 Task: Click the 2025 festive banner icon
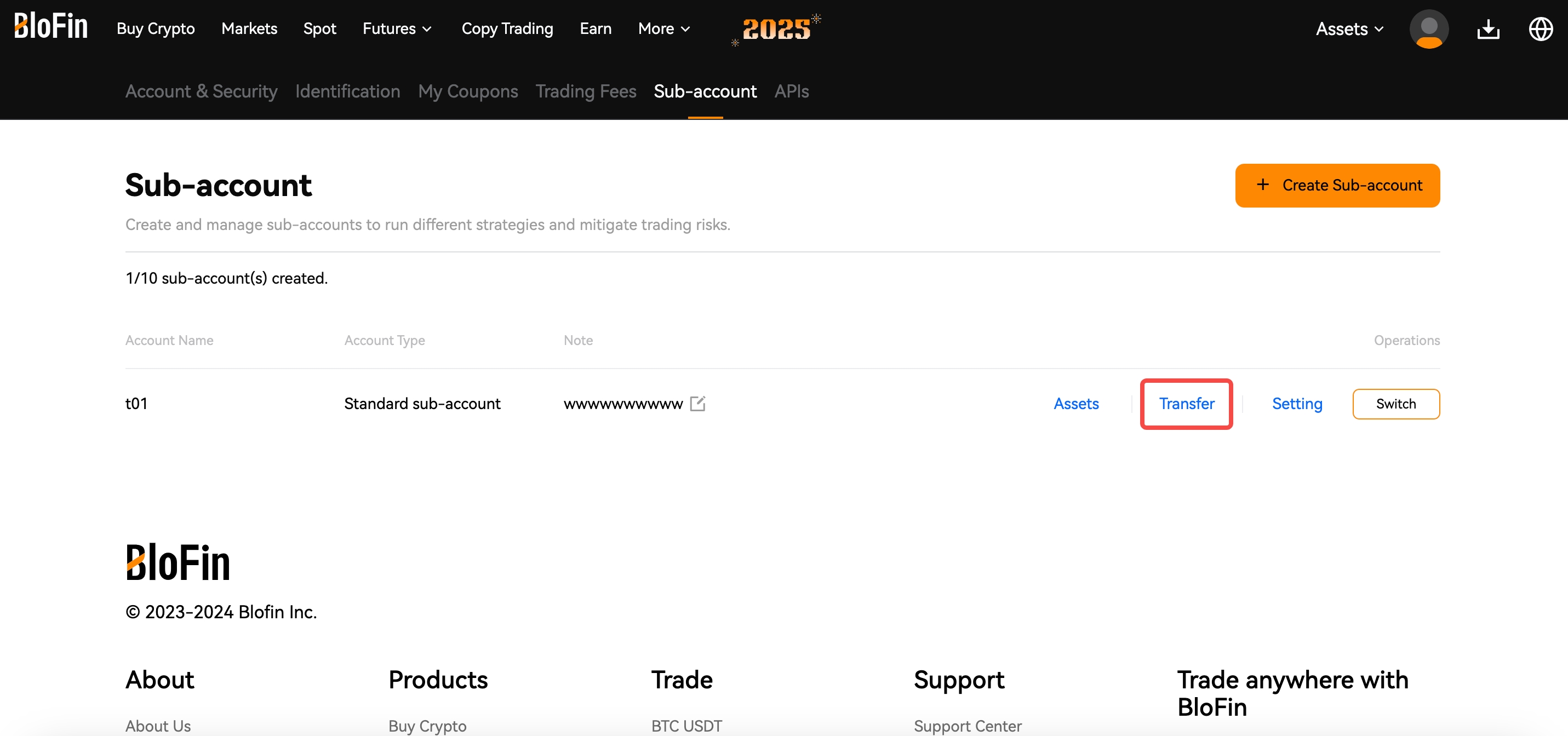tap(776, 28)
